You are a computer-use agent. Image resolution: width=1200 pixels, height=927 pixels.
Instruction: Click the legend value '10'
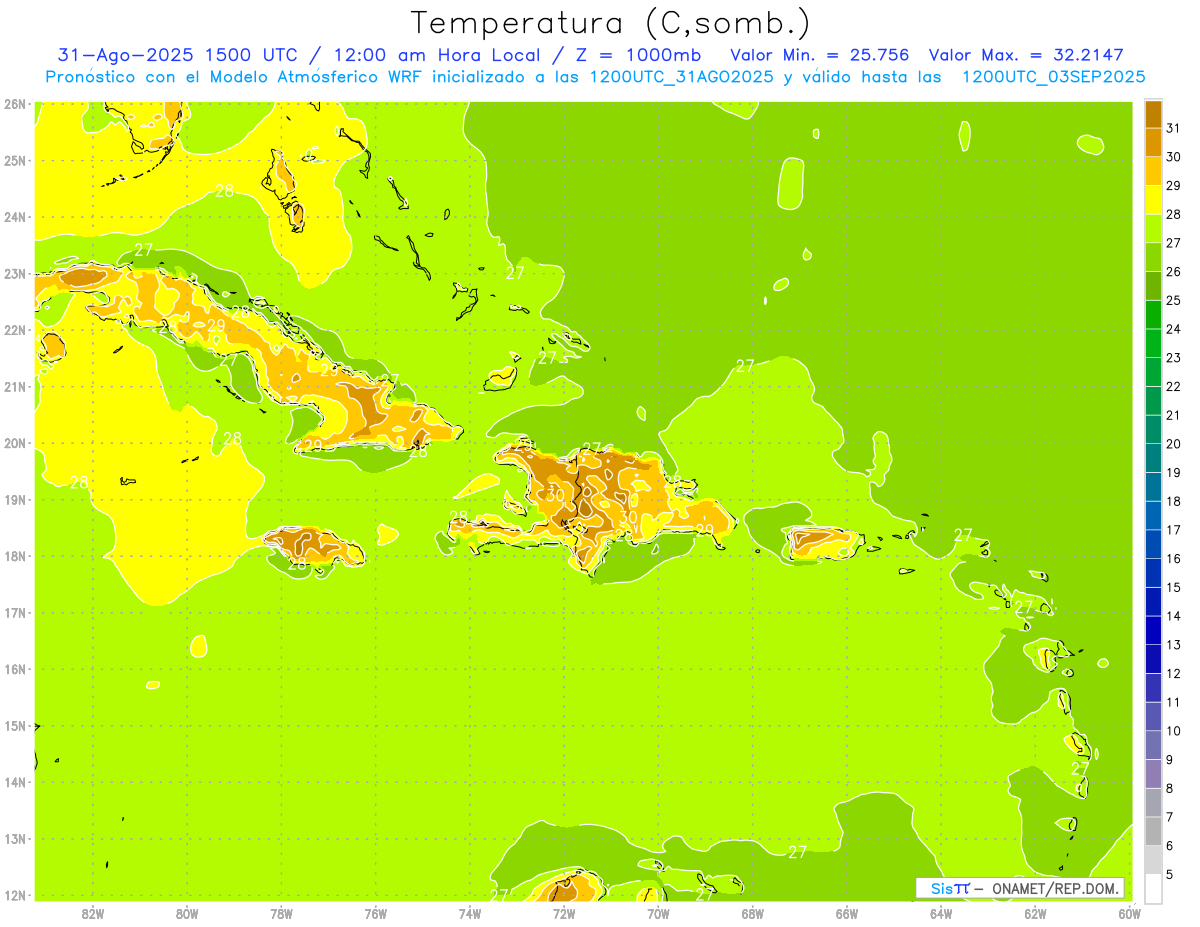(1173, 731)
